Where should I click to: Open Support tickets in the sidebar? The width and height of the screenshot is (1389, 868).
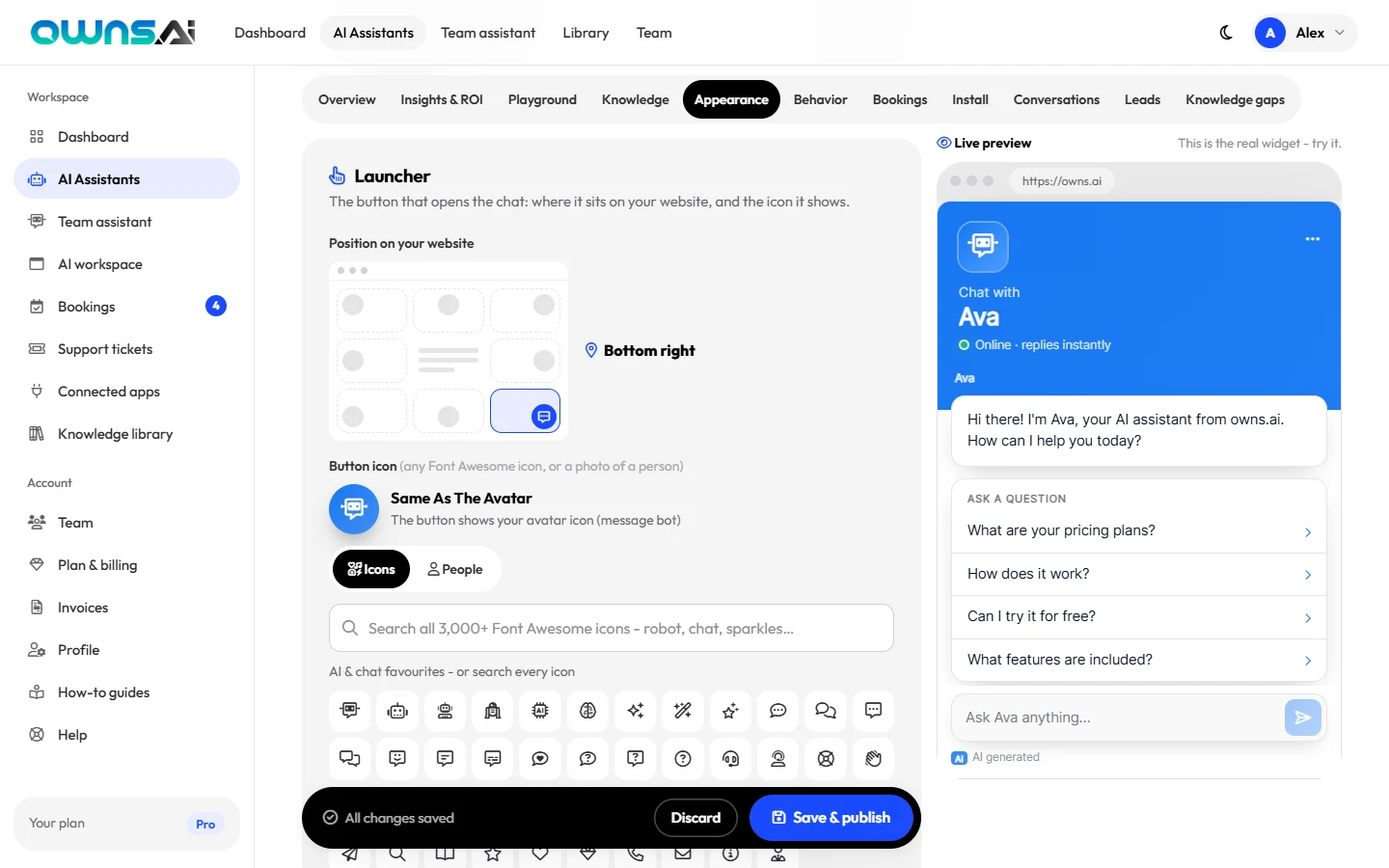tap(126, 349)
